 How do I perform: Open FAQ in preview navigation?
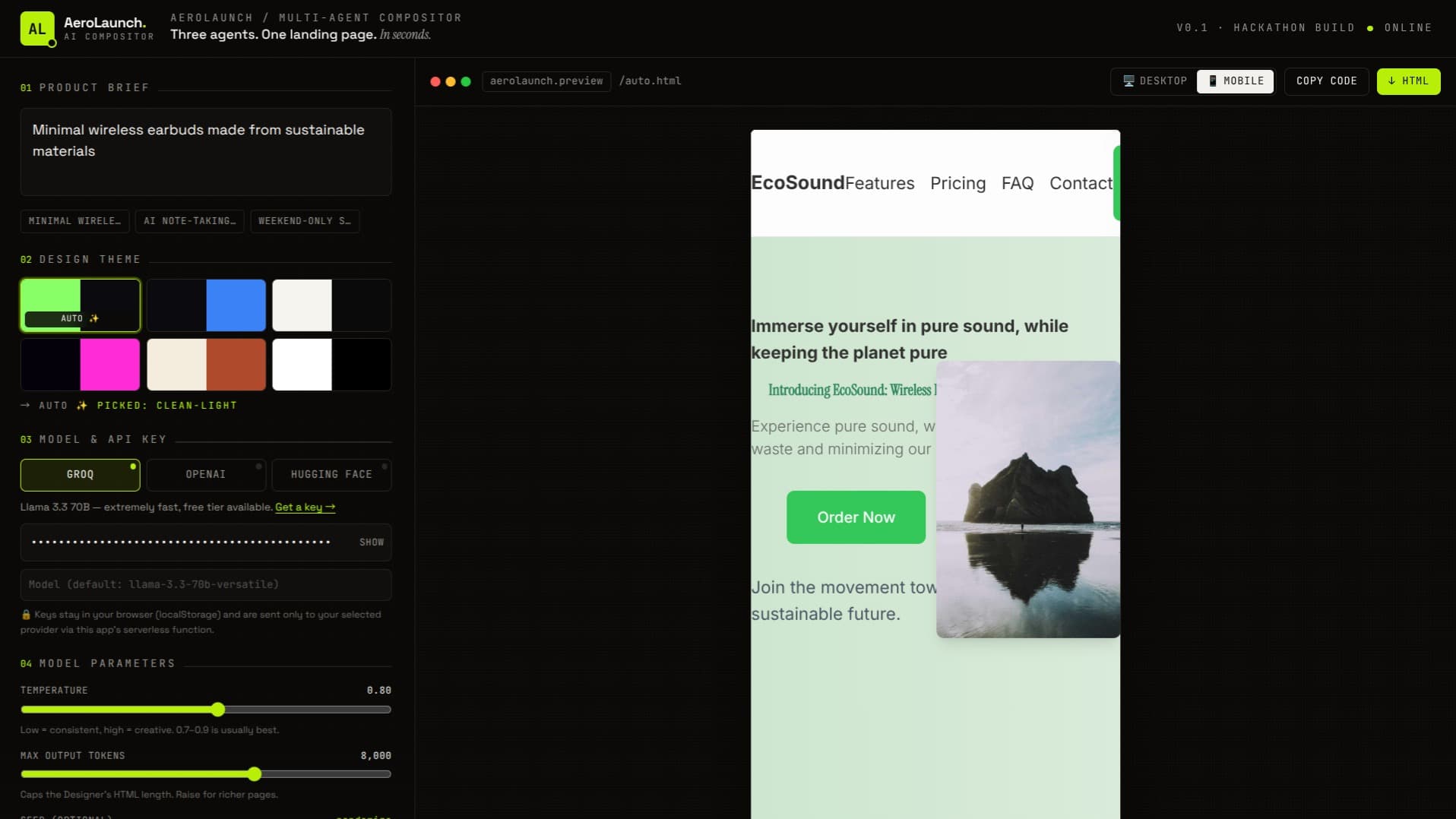(x=1018, y=184)
